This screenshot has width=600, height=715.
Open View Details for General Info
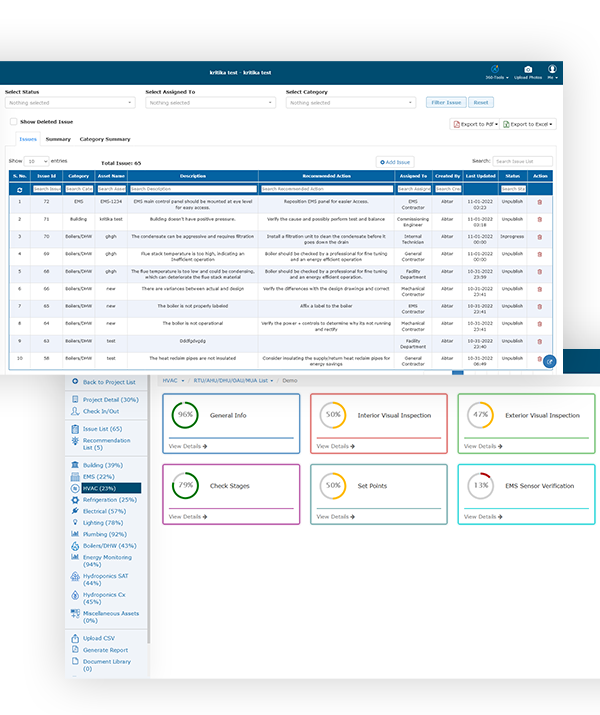(x=188, y=446)
